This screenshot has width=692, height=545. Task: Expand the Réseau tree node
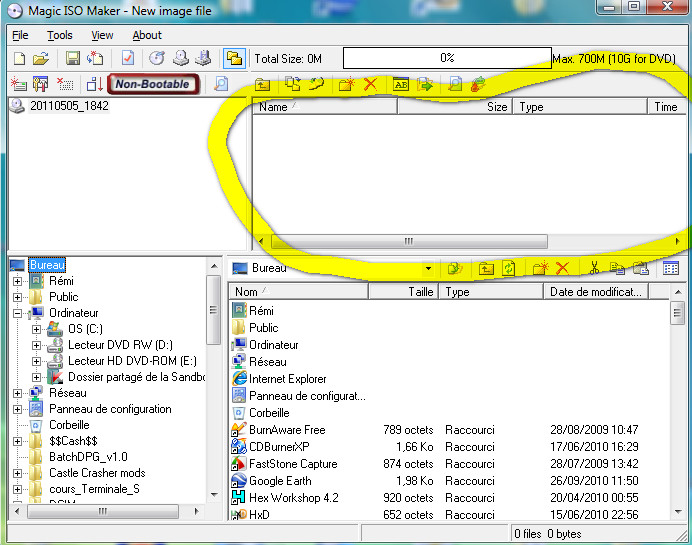tap(17, 393)
